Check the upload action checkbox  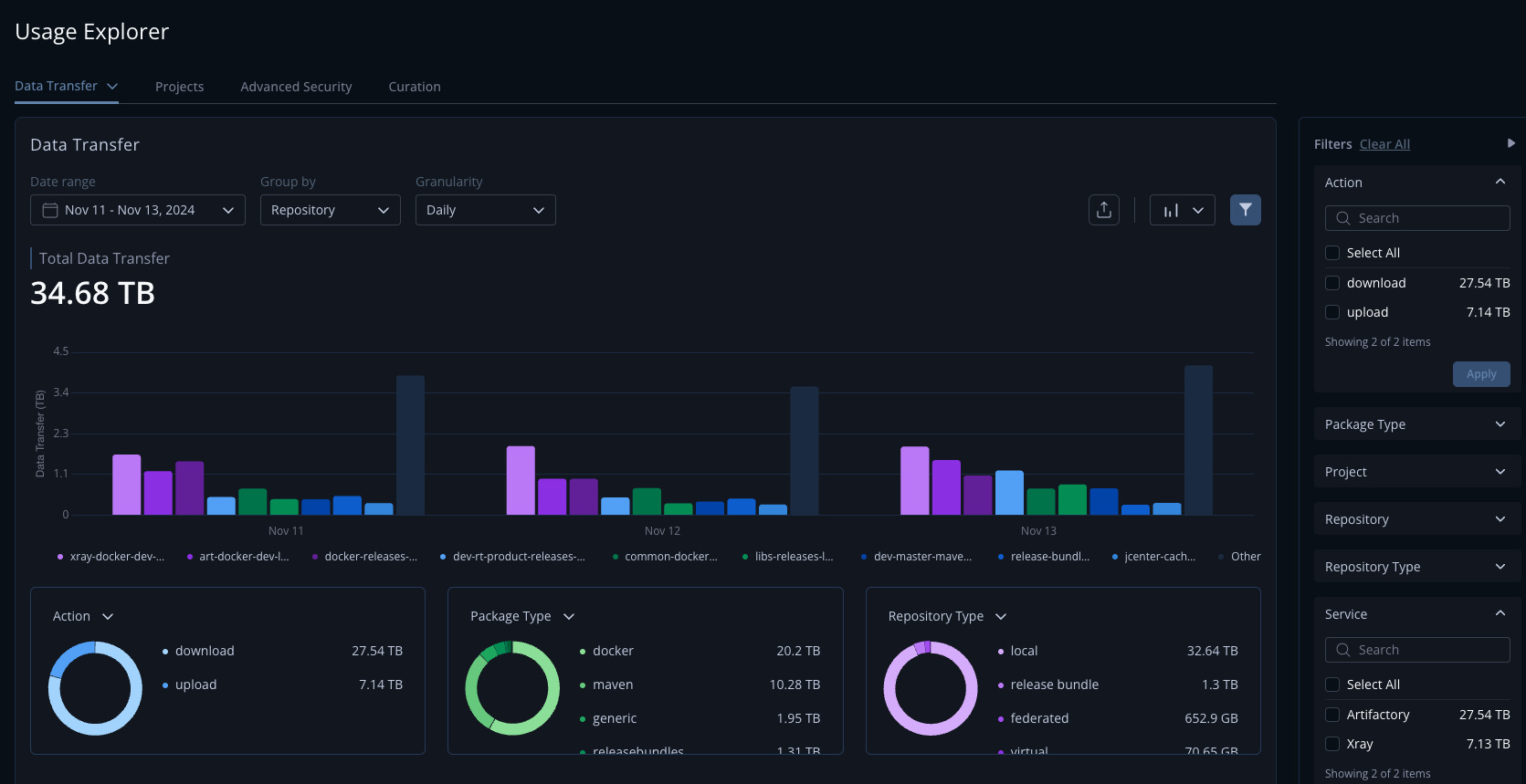[x=1332, y=312]
